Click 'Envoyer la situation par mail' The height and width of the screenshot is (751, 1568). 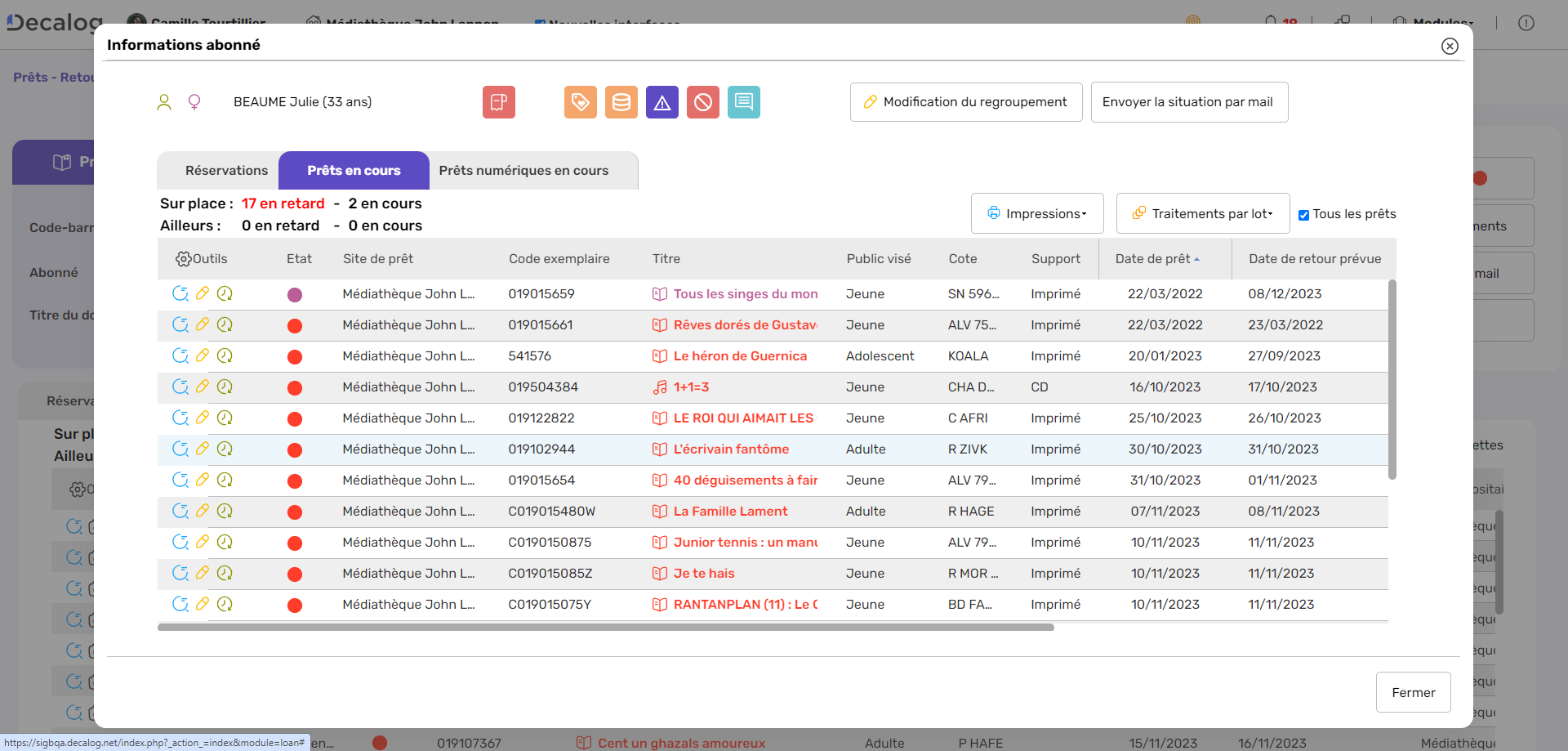point(1188,101)
